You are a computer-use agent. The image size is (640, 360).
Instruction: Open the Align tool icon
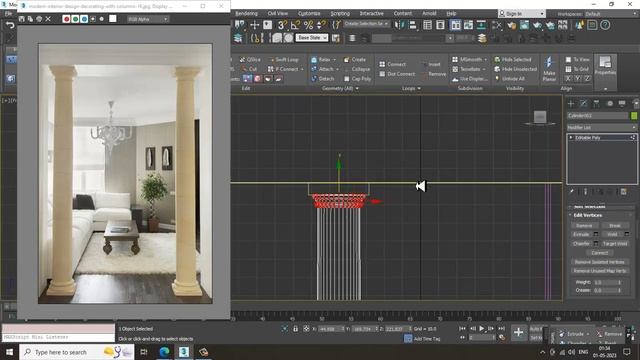tap(413, 25)
